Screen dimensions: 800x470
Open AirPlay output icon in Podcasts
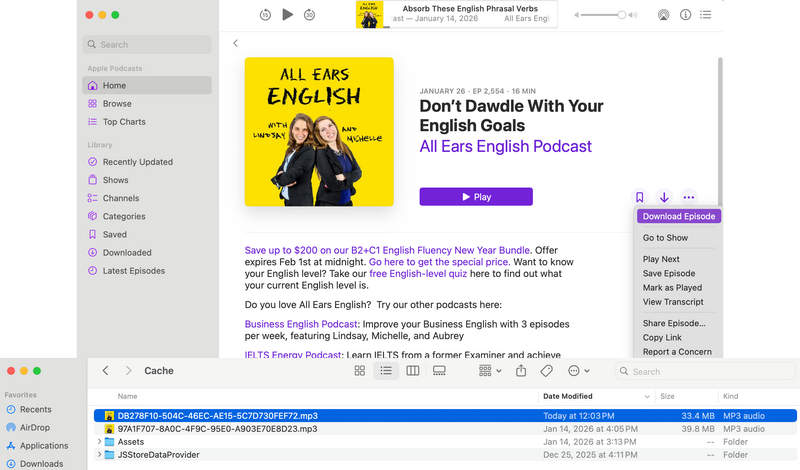click(x=663, y=15)
